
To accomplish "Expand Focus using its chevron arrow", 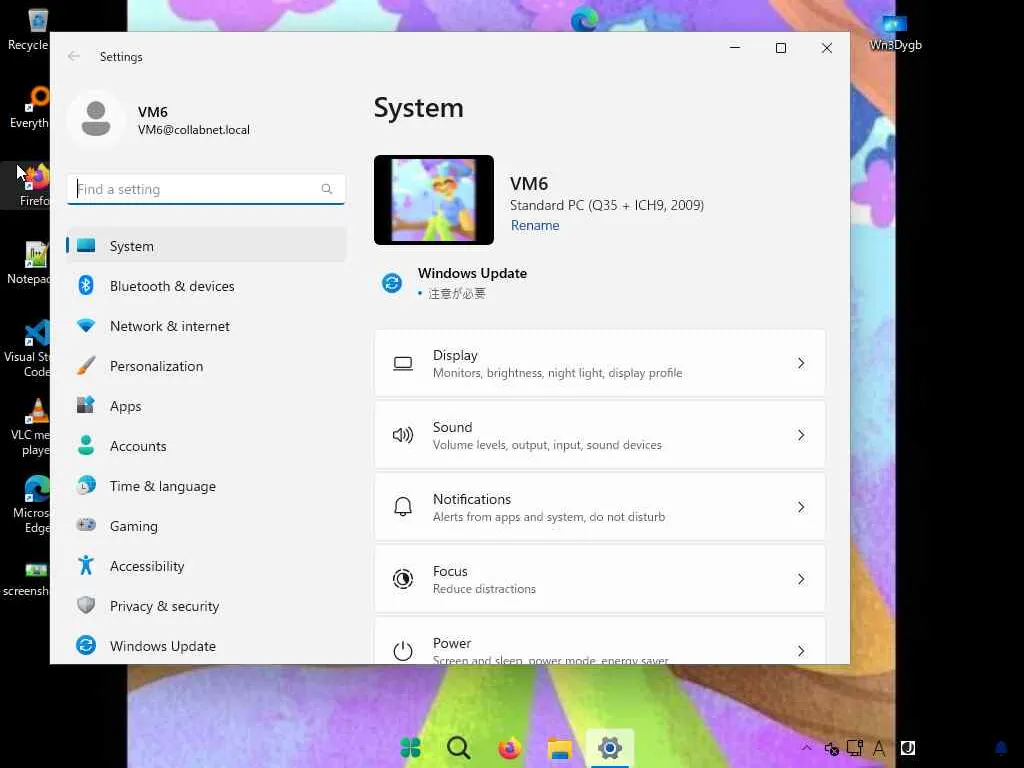I will coord(801,579).
